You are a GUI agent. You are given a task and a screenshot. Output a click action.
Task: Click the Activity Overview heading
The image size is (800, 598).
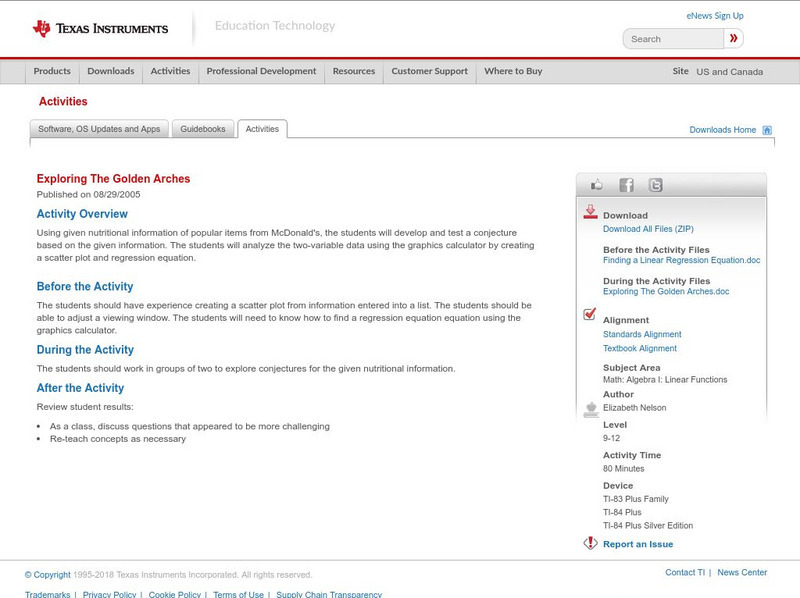(82, 214)
